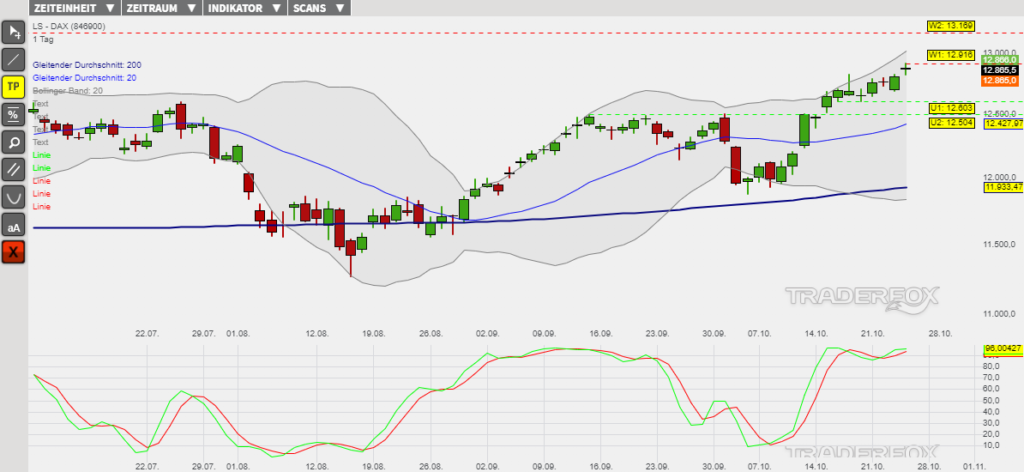The height and width of the screenshot is (472, 1024).
Task: Click the 11.500,0 price axis label
Action: pos(999,245)
